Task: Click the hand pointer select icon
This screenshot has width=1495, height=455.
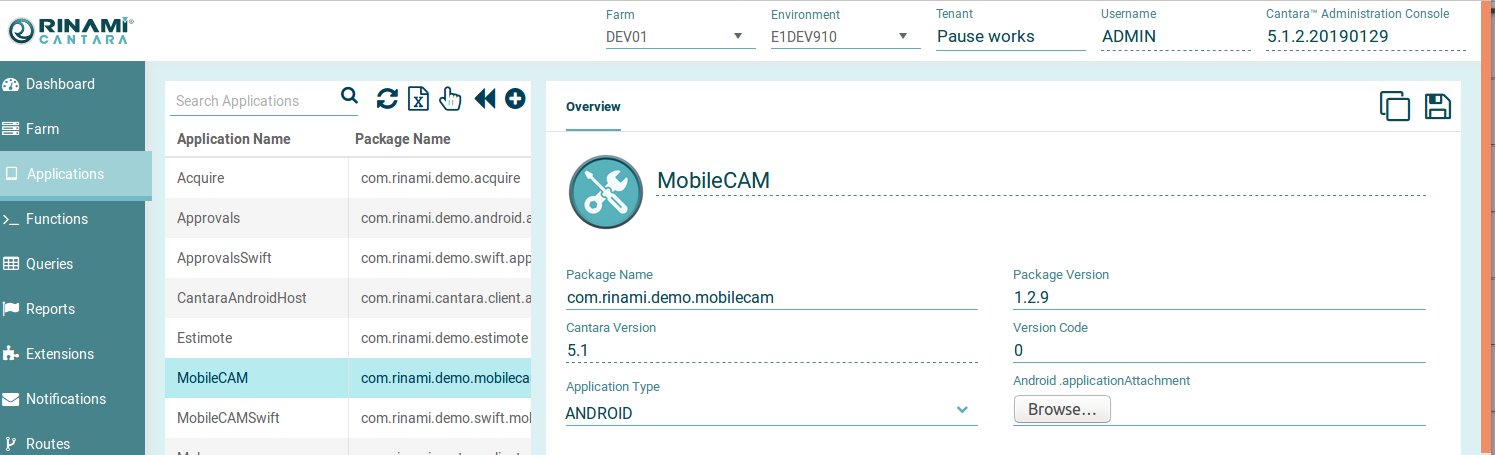Action: pos(450,98)
